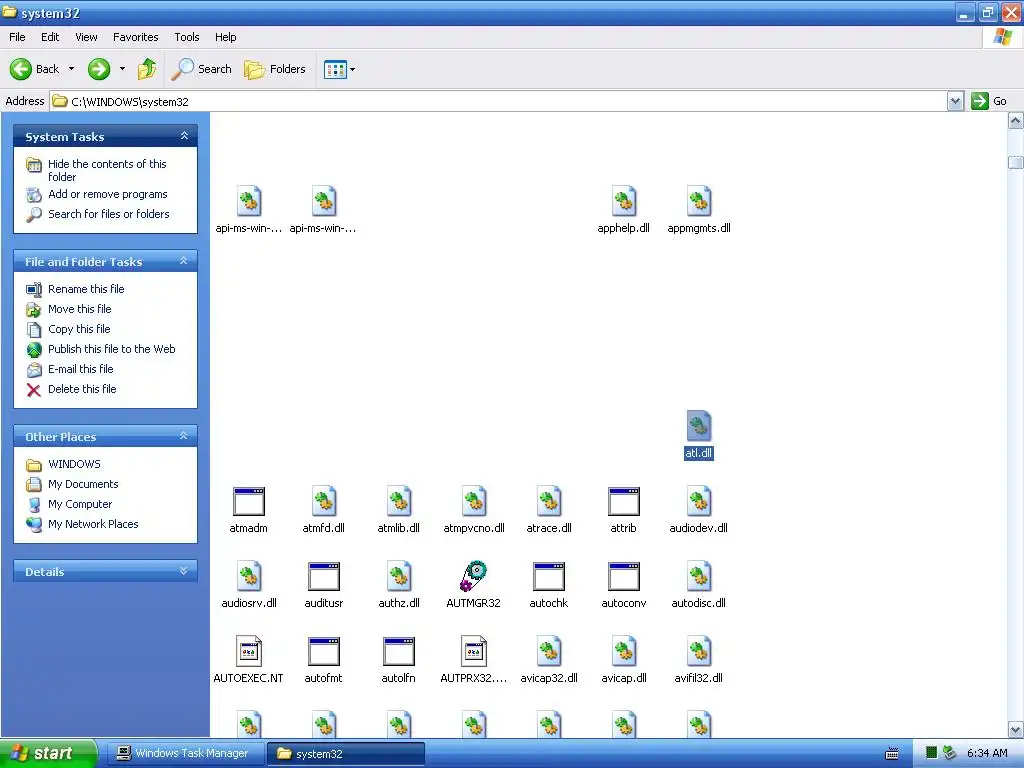Select the autodisc.dll file icon
Image resolution: width=1024 pixels, height=768 pixels.
[698, 576]
